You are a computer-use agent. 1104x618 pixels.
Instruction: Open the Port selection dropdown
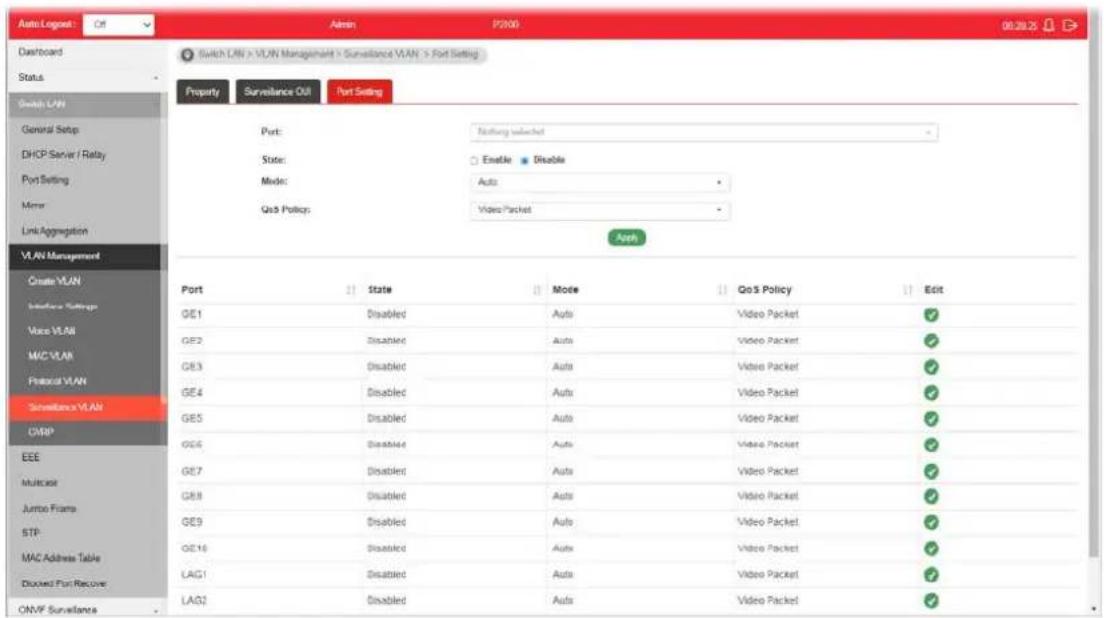703,132
